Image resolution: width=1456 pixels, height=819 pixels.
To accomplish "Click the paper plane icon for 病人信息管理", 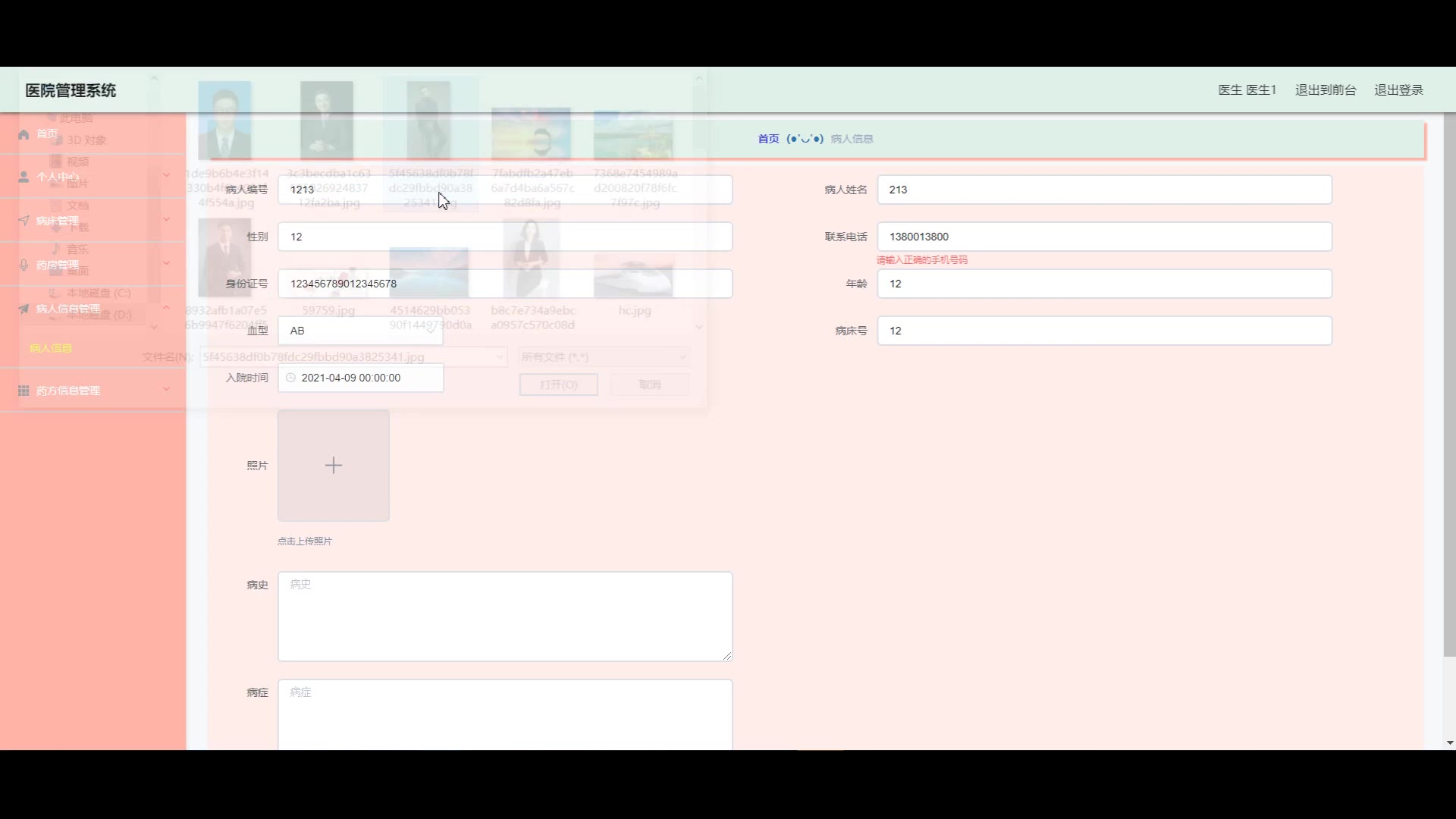I will tap(24, 309).
